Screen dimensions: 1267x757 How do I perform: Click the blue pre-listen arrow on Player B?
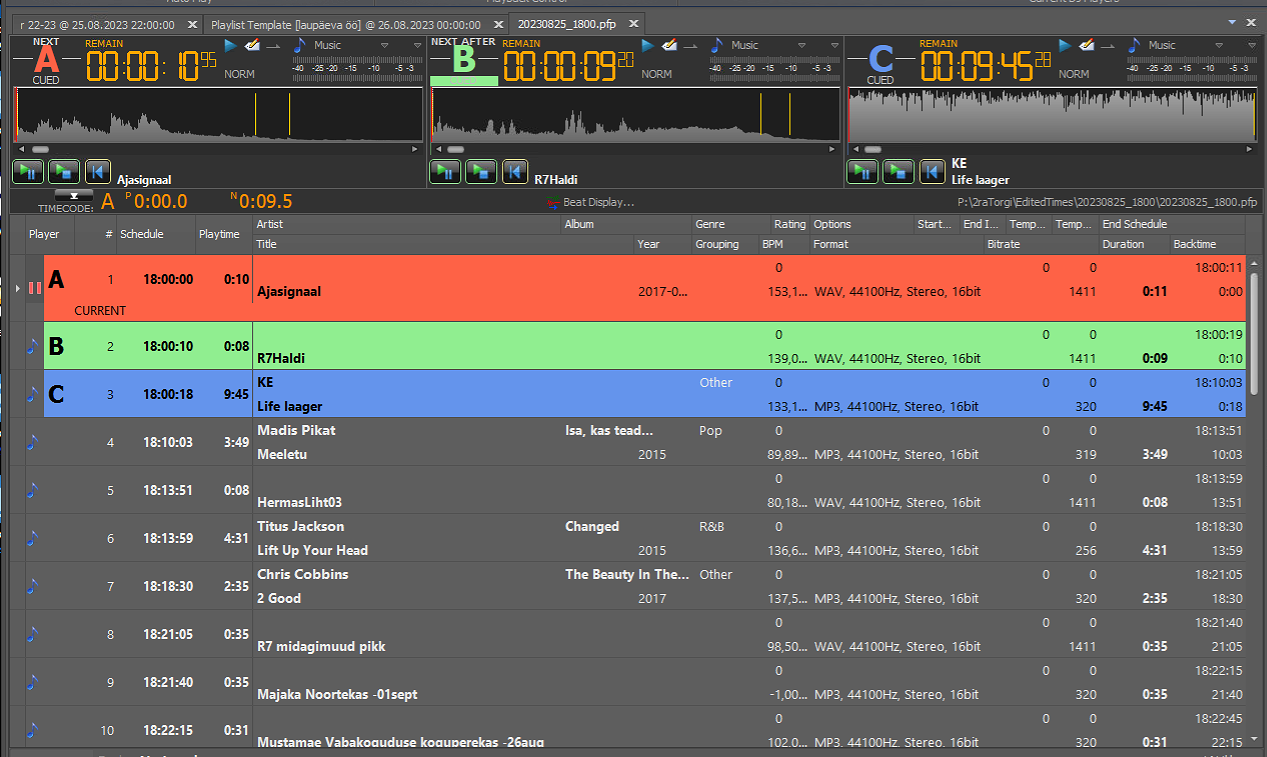[x=648, y=45]
